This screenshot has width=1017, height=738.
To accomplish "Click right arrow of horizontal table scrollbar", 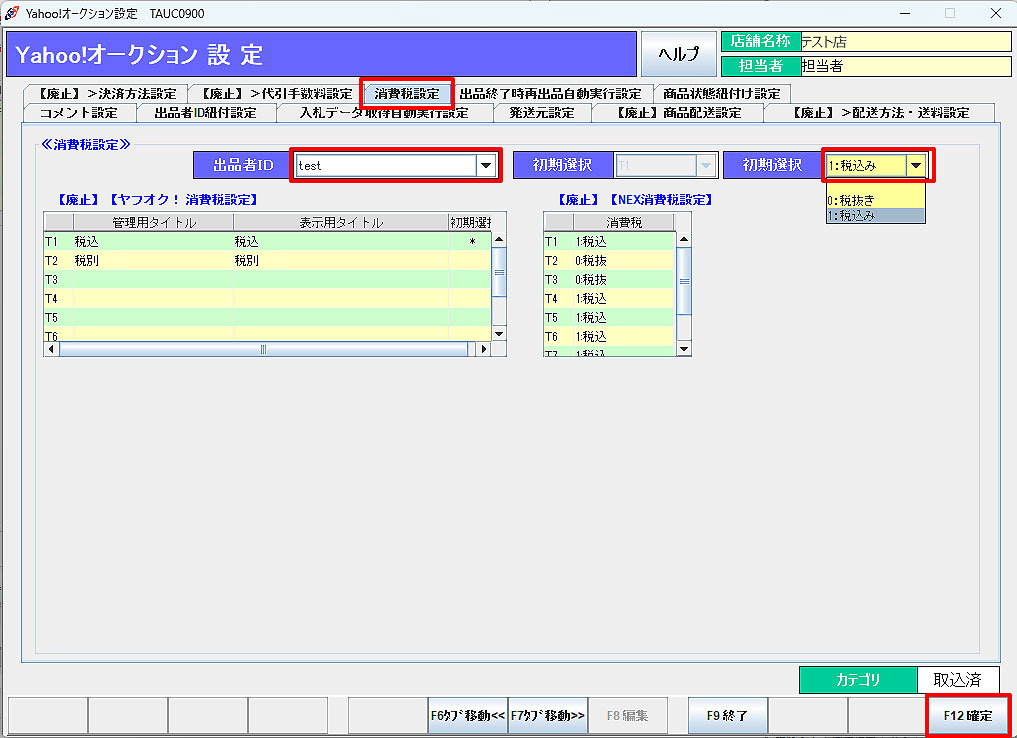I will [x=484, y=350].
